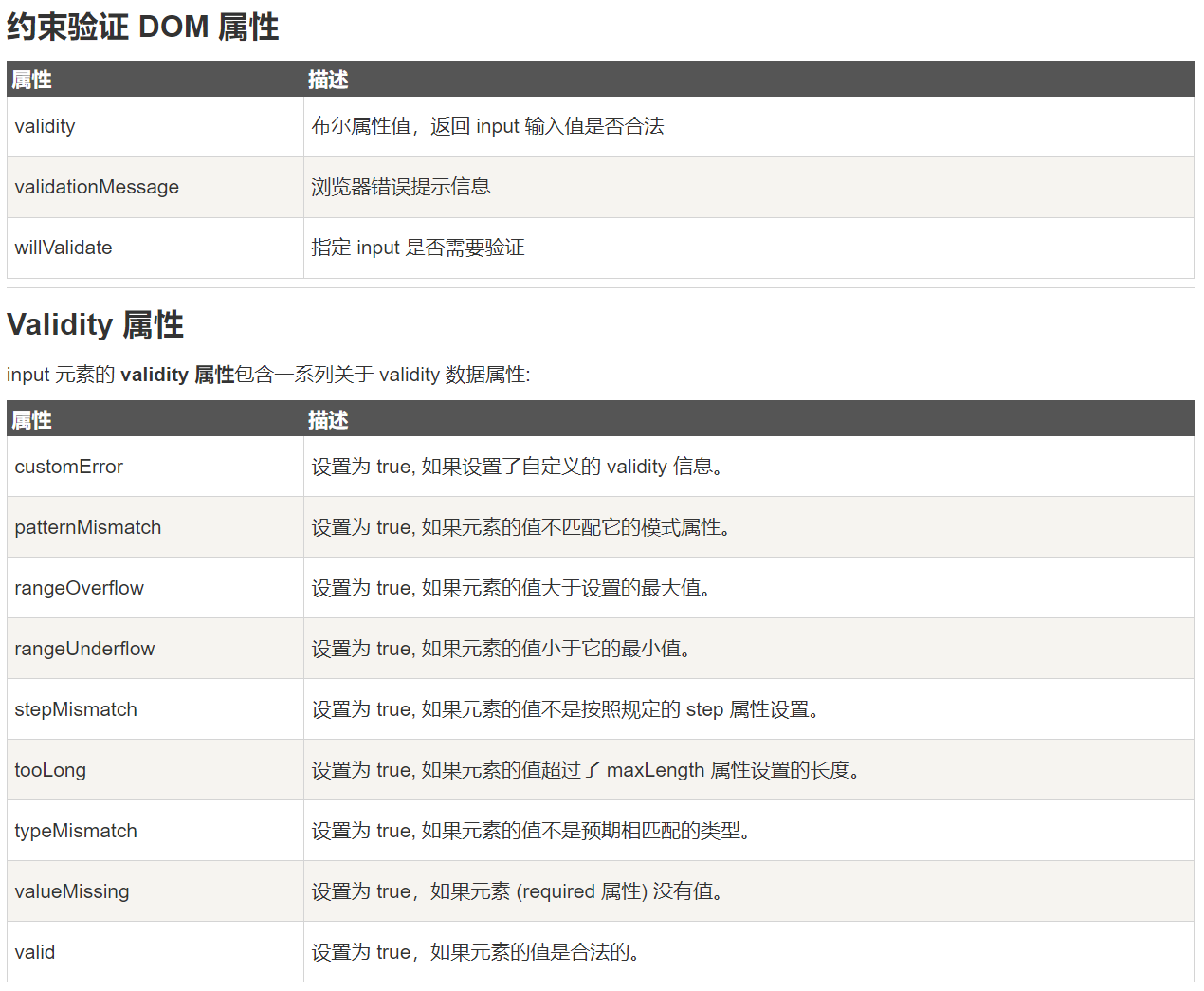
Task: Click description '指定 input 是否需要验证'
Action: (418, 248)
